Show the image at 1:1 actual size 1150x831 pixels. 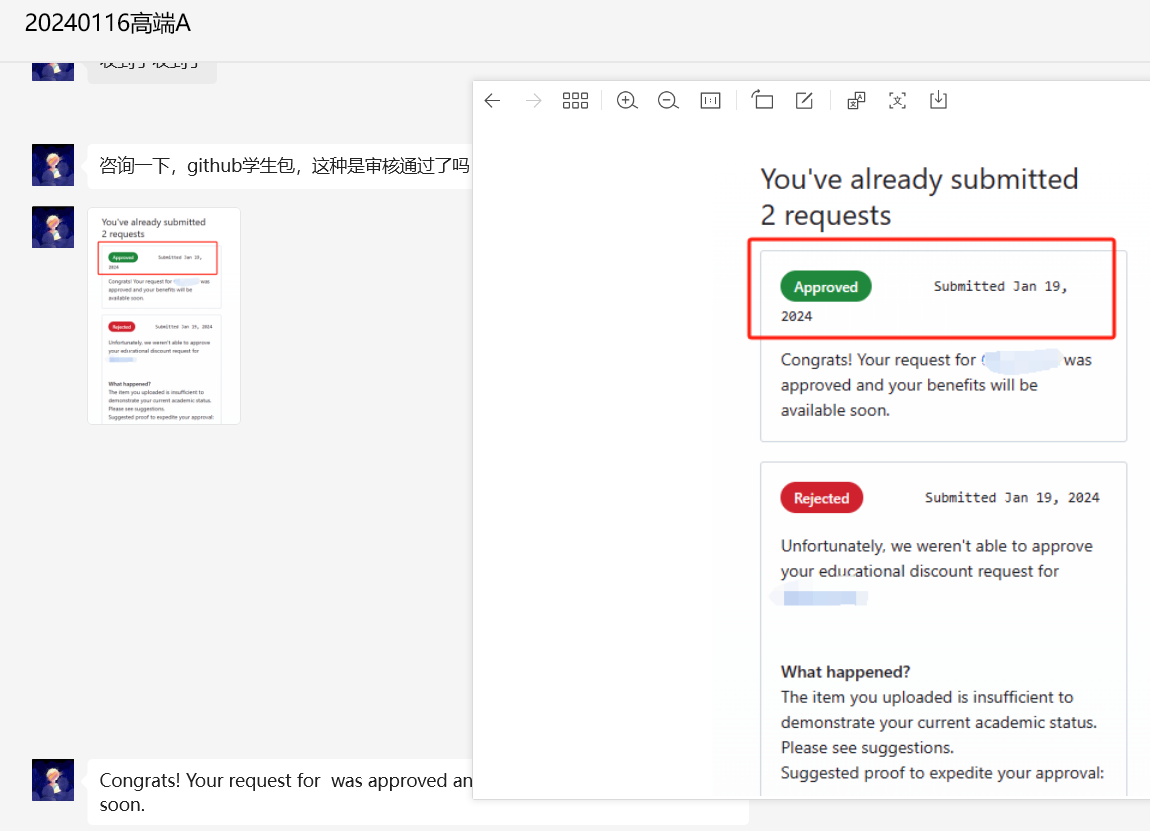[x=711, y=100]
